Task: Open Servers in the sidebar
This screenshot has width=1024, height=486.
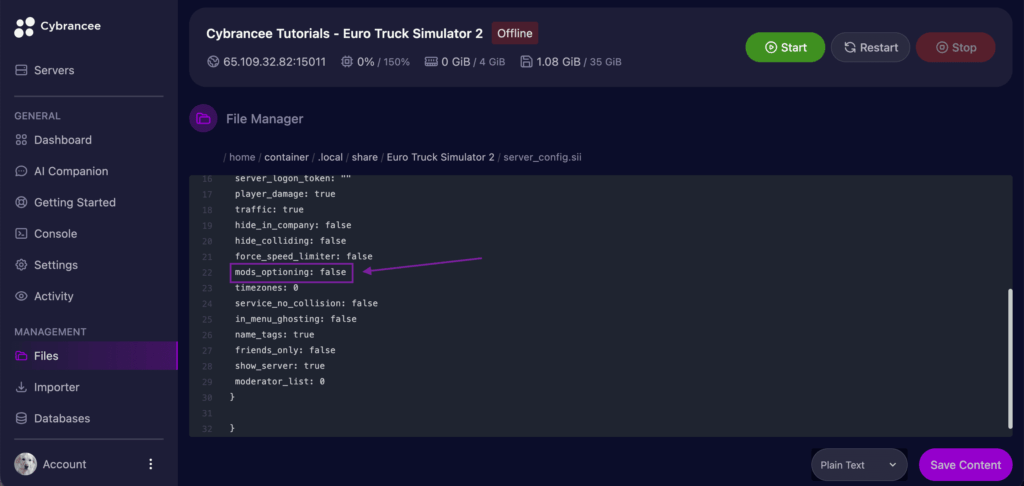Action: click(44, 70)
